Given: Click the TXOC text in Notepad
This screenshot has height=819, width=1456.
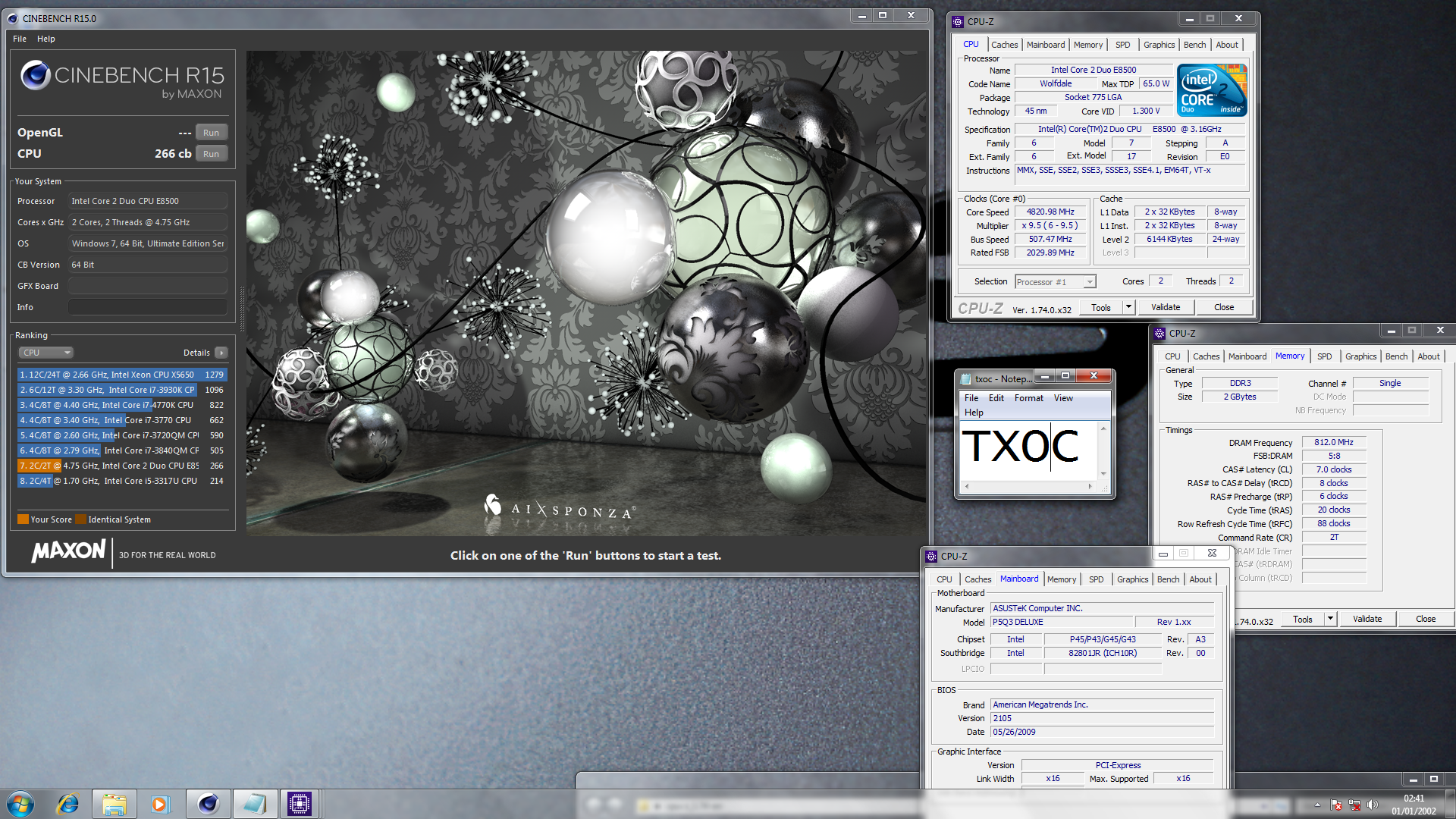Looking at the screenshot, I should coord(1020,446).
